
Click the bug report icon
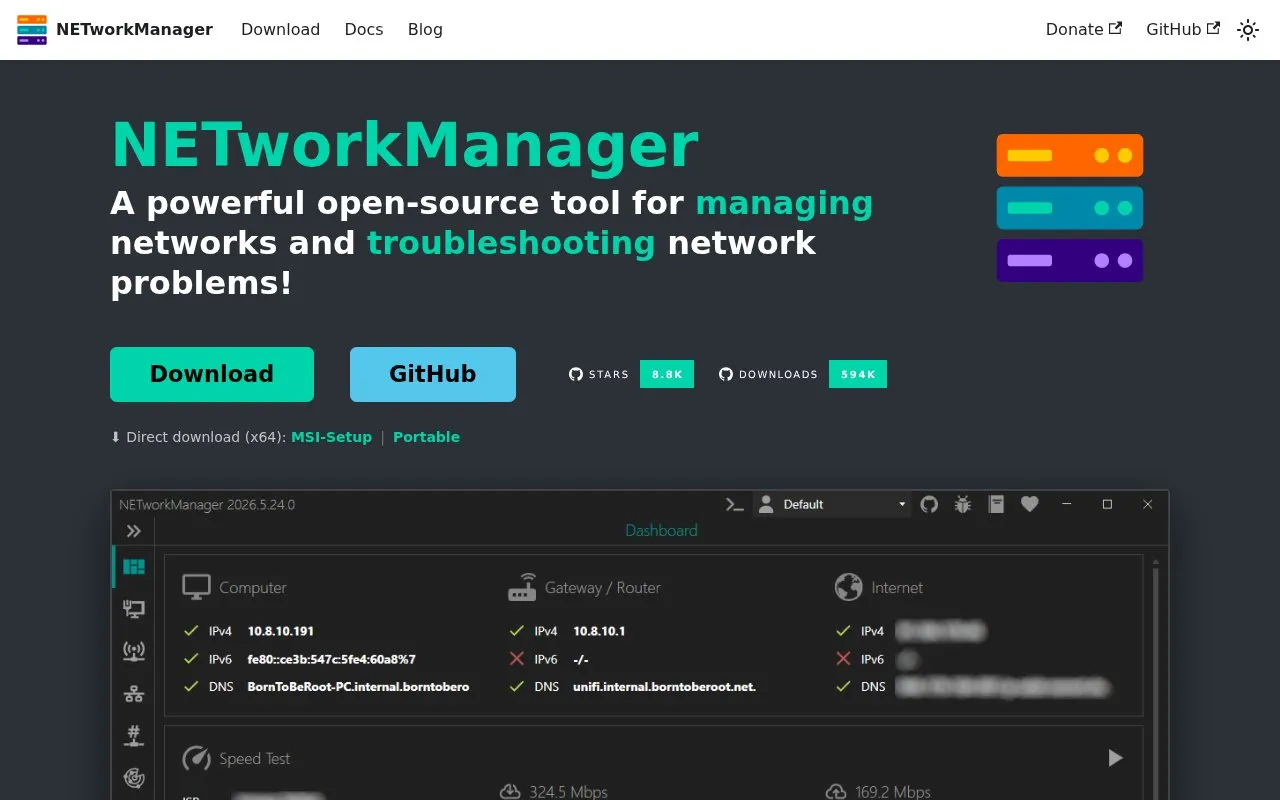[x=963, y=505]
